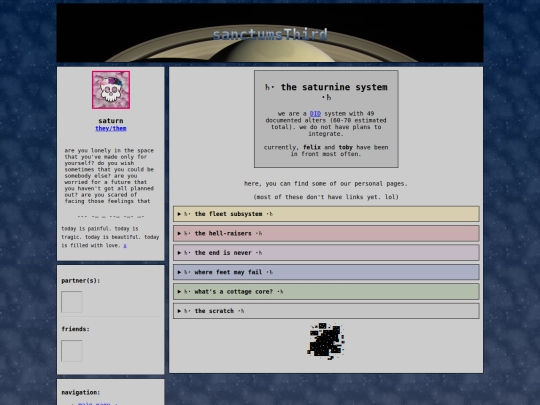Viewport: 540px width, 405px height.
Task: Expand the end is never section
Action: click(326, 253)
